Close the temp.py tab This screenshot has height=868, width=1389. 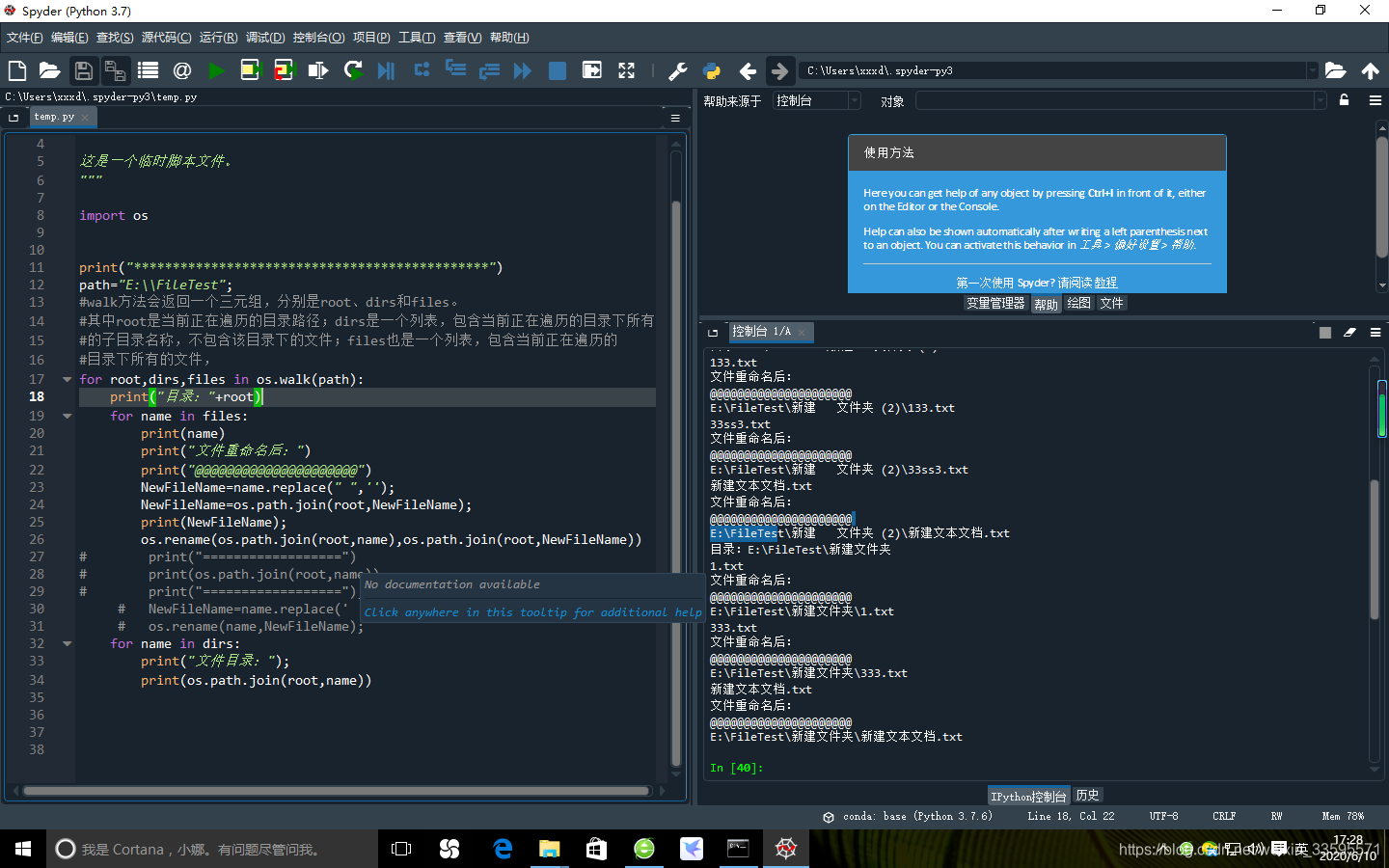[x=85, y=118]
